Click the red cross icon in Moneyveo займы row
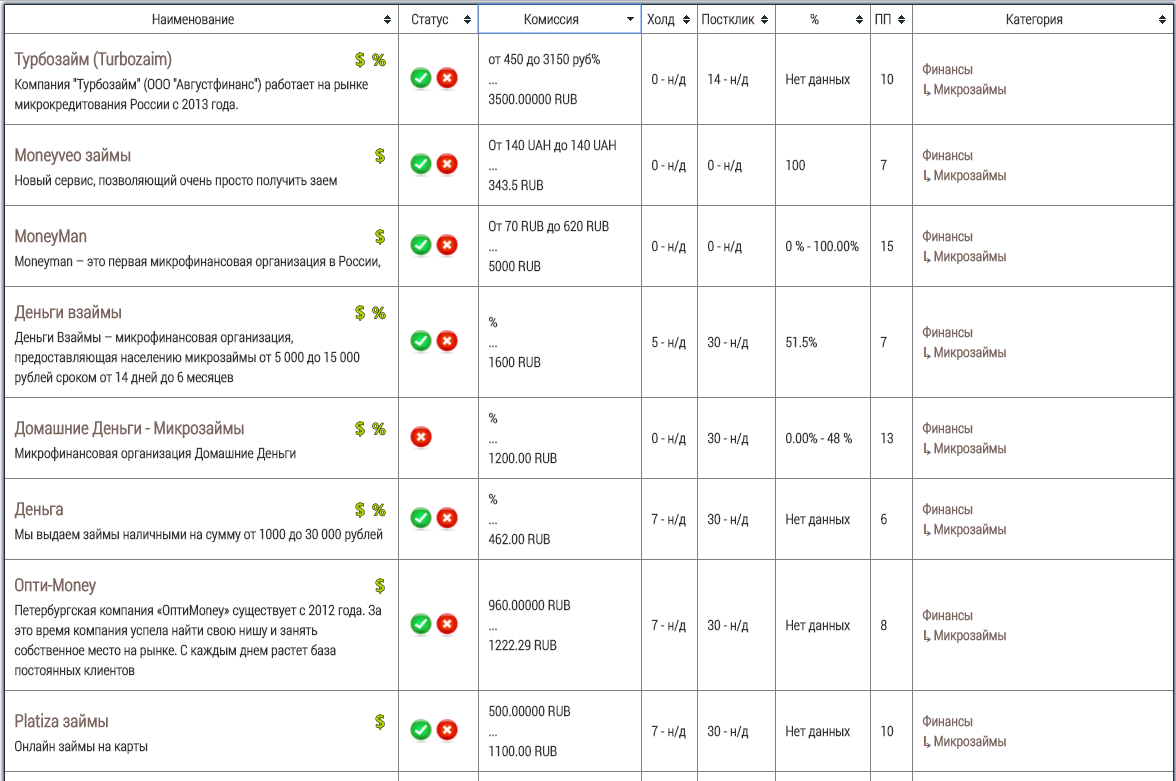The width and height of the screenshot is (1176, 781). pos(447,164)
